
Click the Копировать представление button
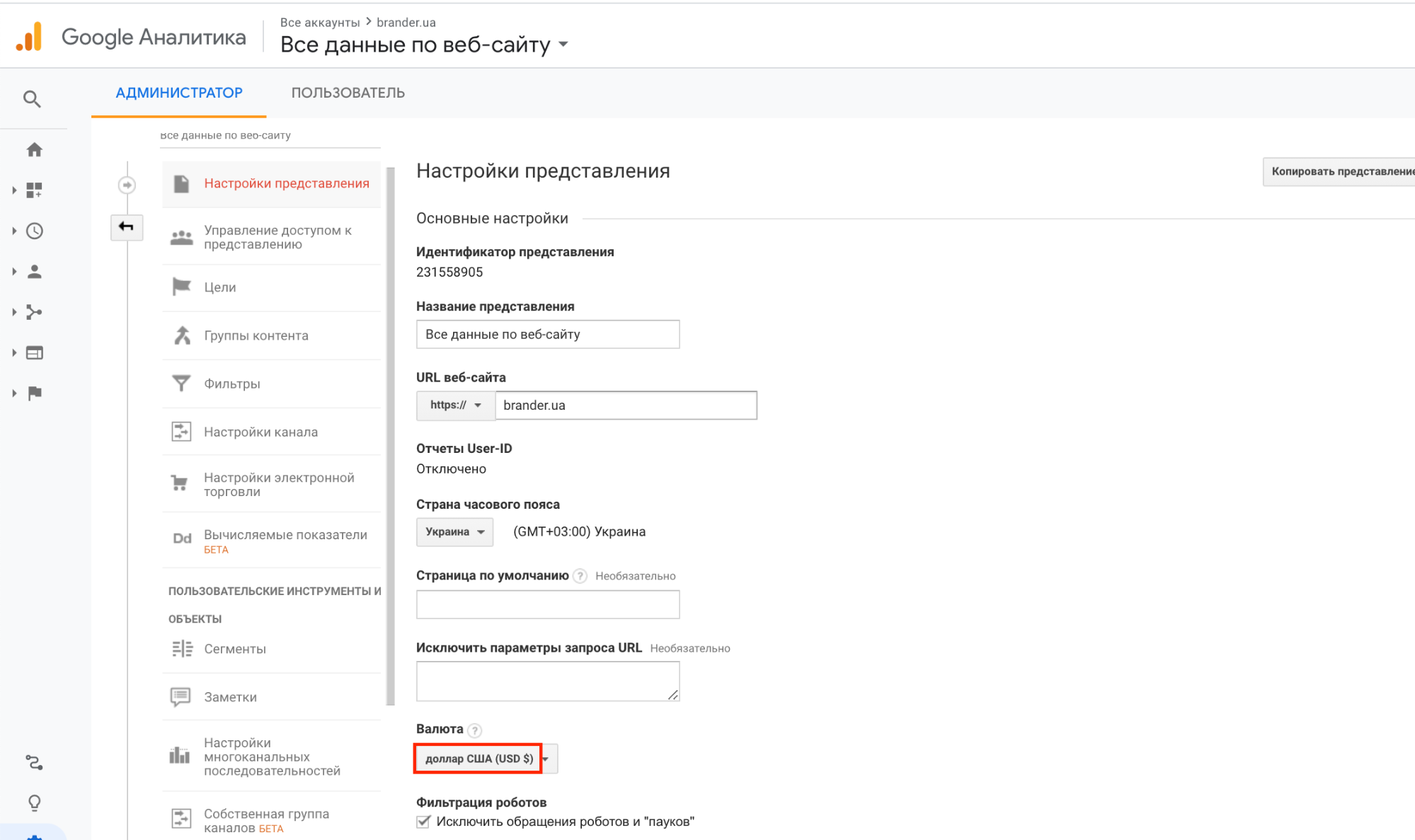click(x=1339, y=171)
